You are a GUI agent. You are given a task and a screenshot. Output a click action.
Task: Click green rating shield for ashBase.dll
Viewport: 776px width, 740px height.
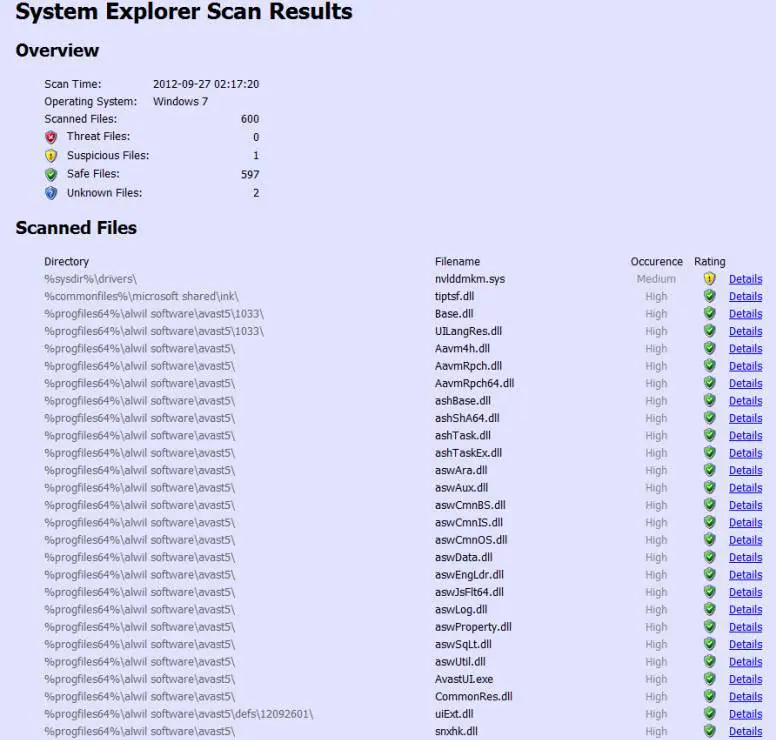pos(709,400)
